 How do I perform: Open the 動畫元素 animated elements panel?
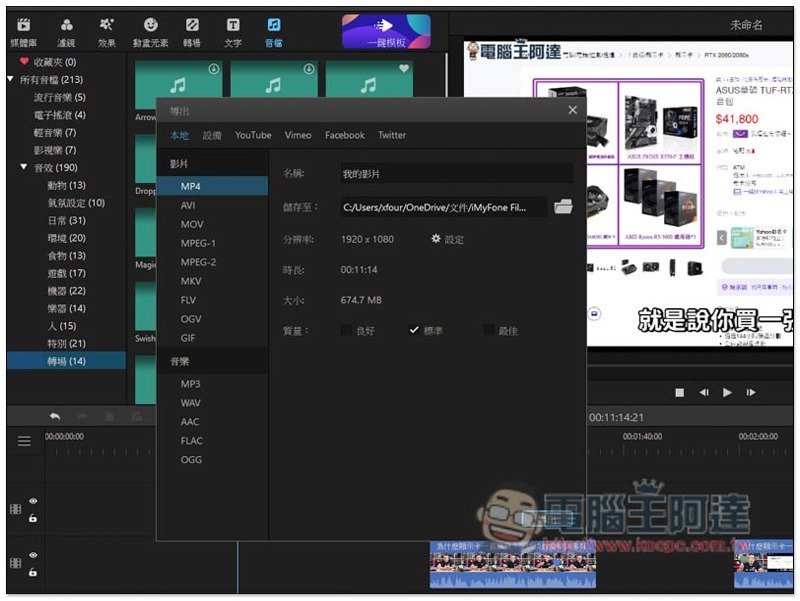point(150,31)
